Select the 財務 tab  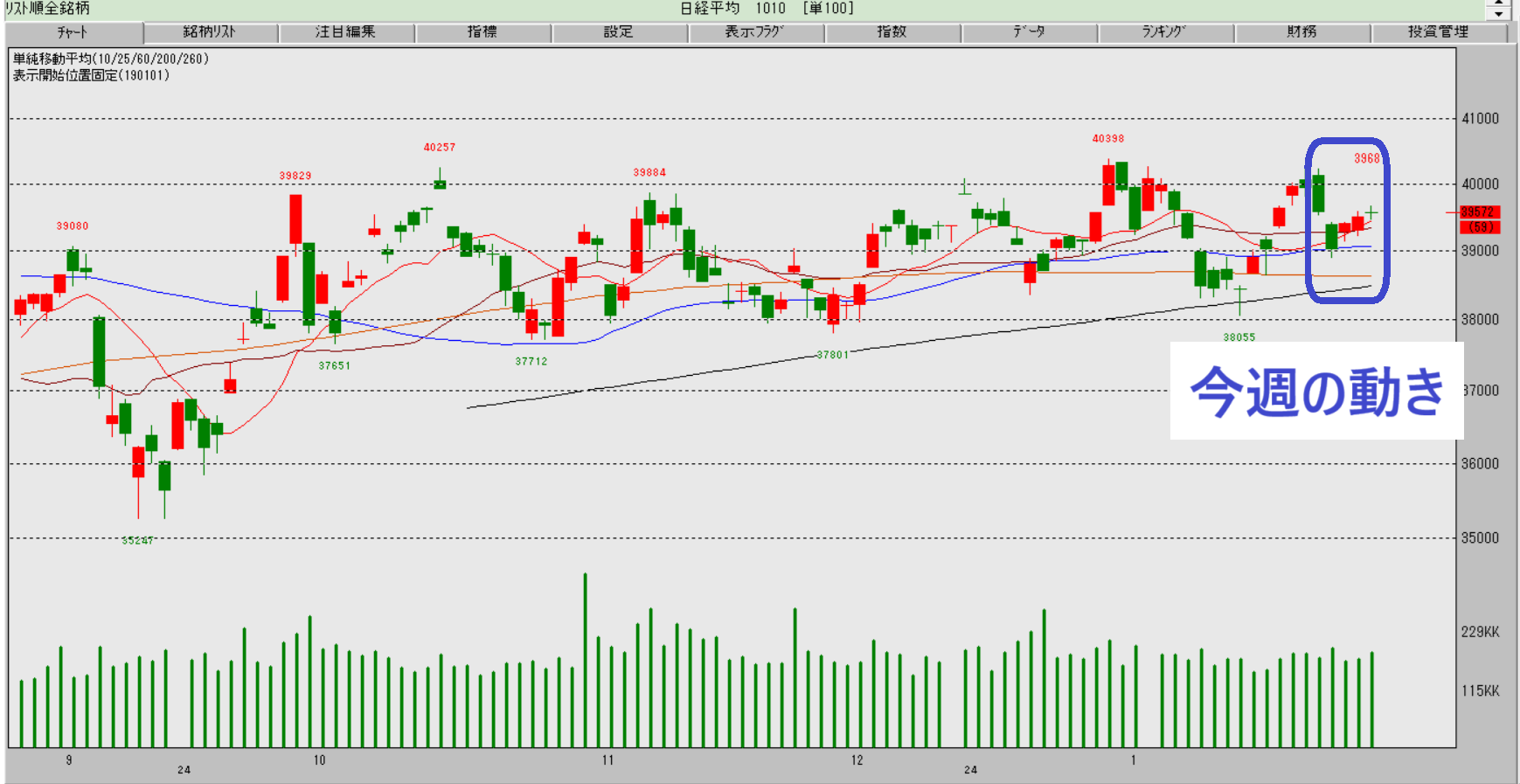tap(1301, 32)
